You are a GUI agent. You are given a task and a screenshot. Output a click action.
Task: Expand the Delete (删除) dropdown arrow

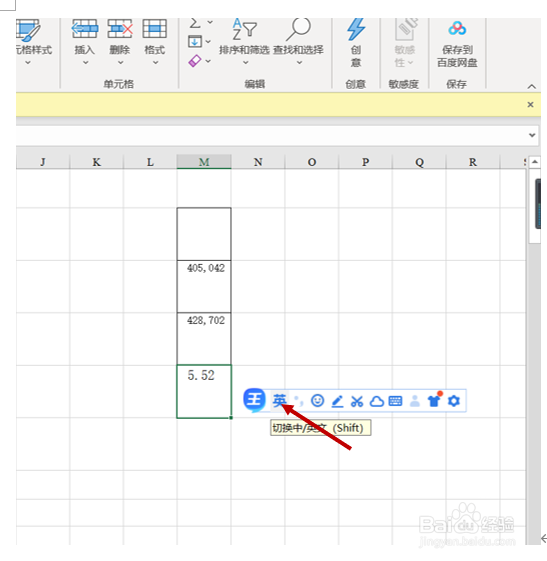(121, 63)
